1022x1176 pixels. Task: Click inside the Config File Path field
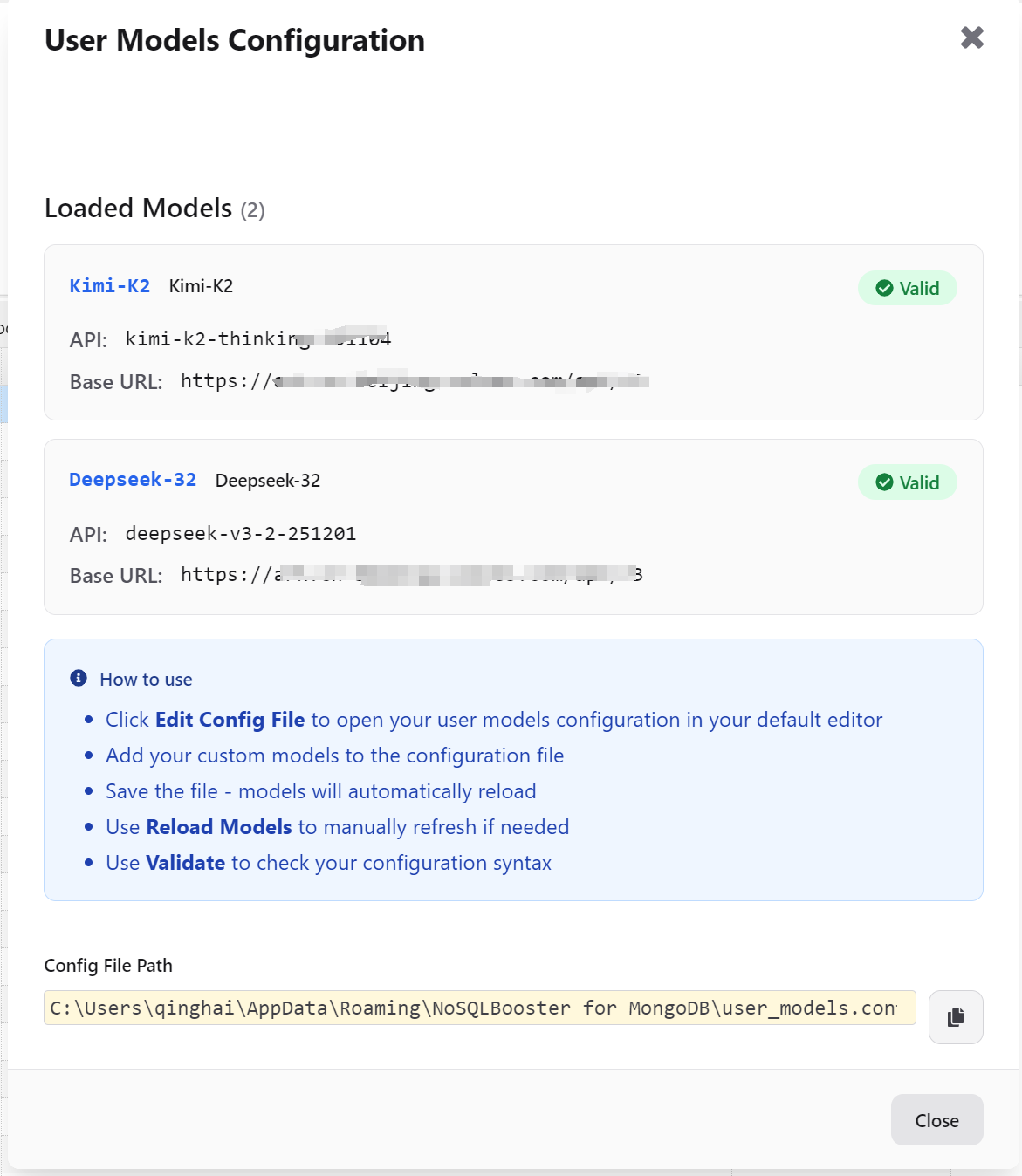(x=478, y=1008)
